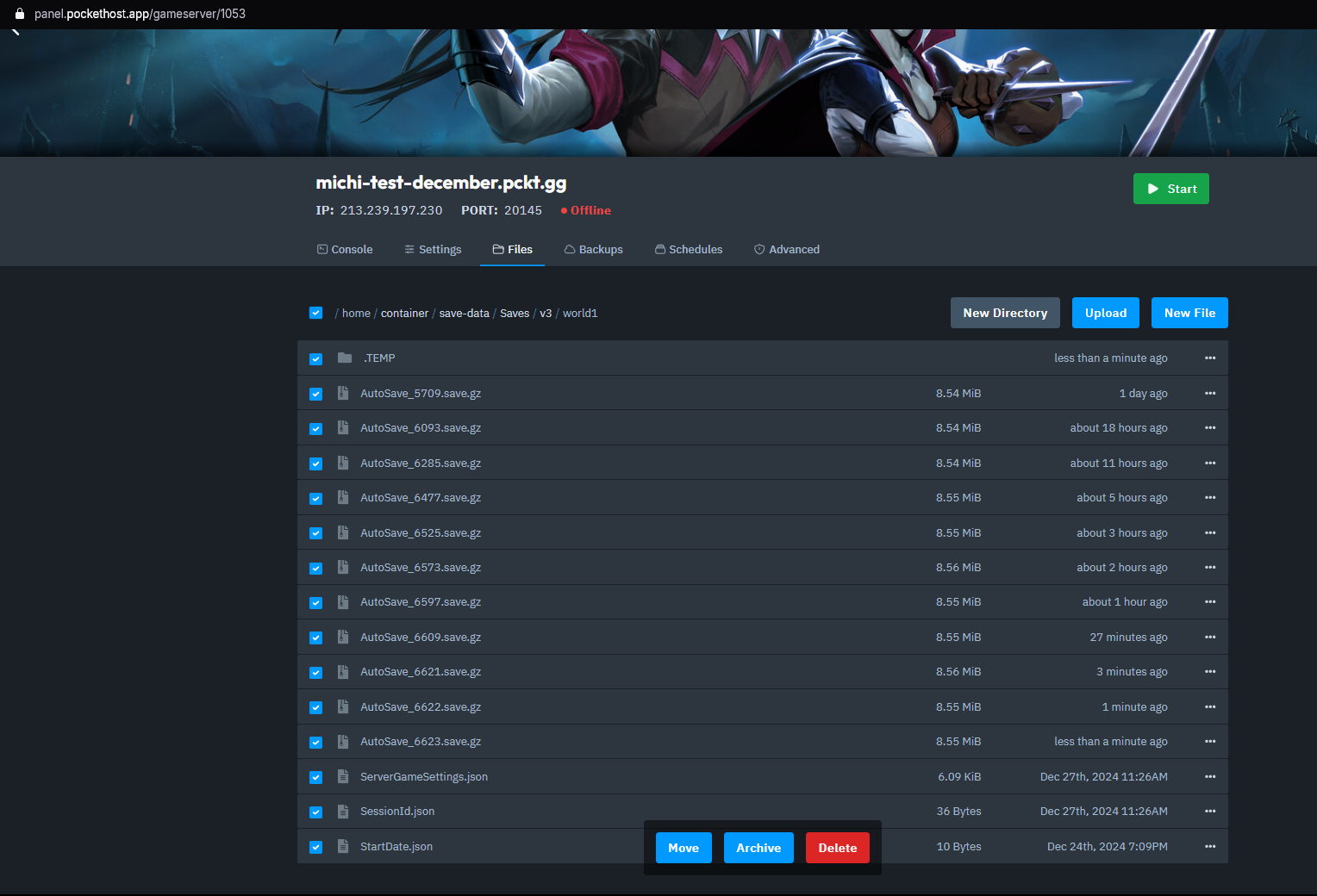1317x896 pixels.
Task: Deselect all files with the header checkbox
Action: (315, 313)
